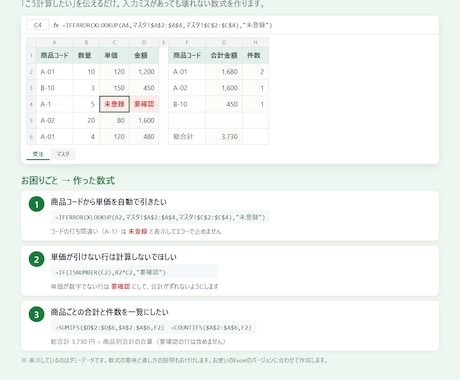Click the 金額 header cell
This screenshot has height=380, width=460.
click(x=144, y=55)
